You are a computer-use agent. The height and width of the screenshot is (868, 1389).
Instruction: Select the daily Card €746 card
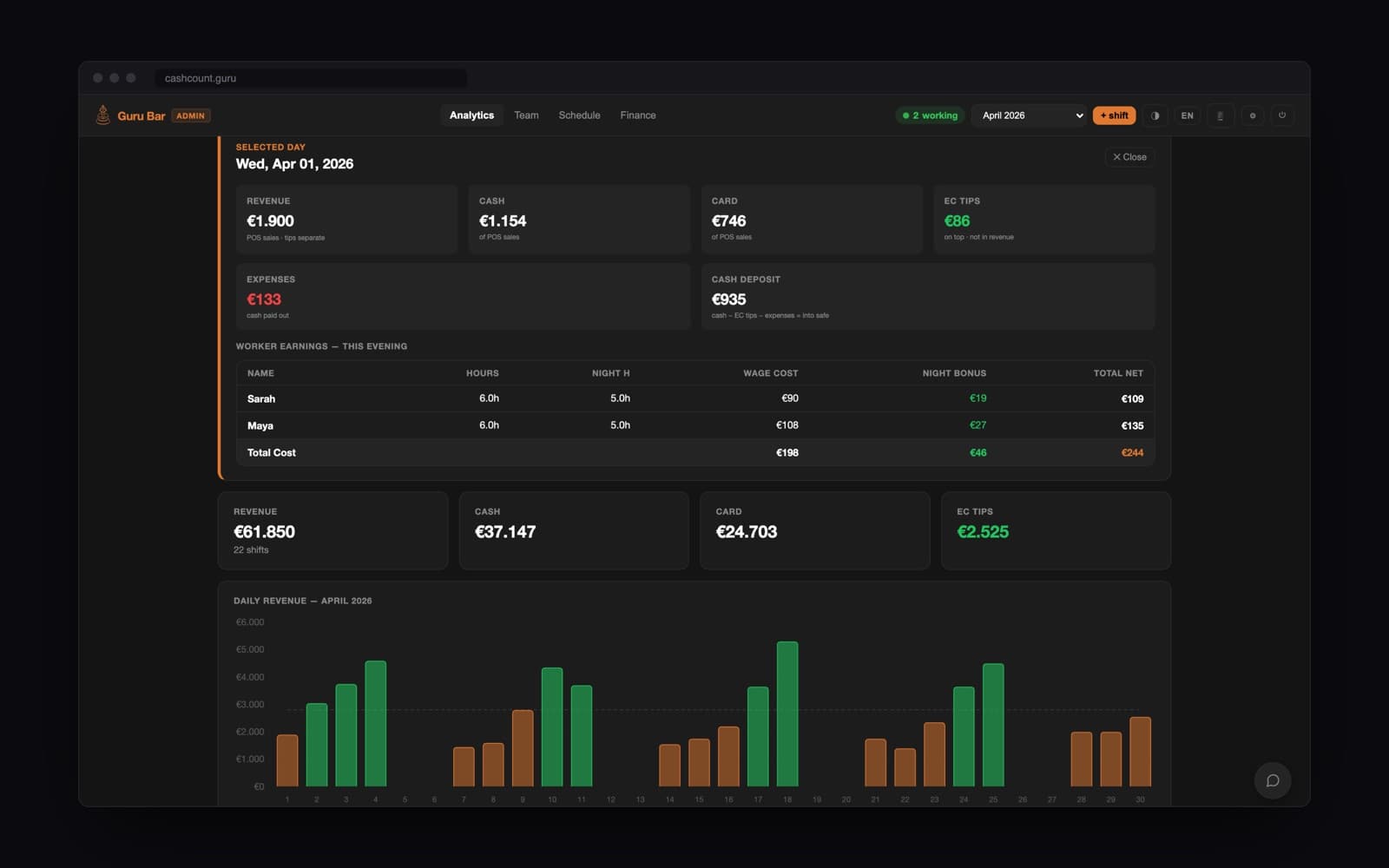(x=812, y=219)
